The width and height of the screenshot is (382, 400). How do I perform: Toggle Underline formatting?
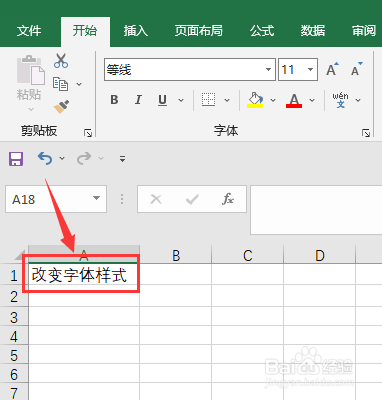pos(162,100)
